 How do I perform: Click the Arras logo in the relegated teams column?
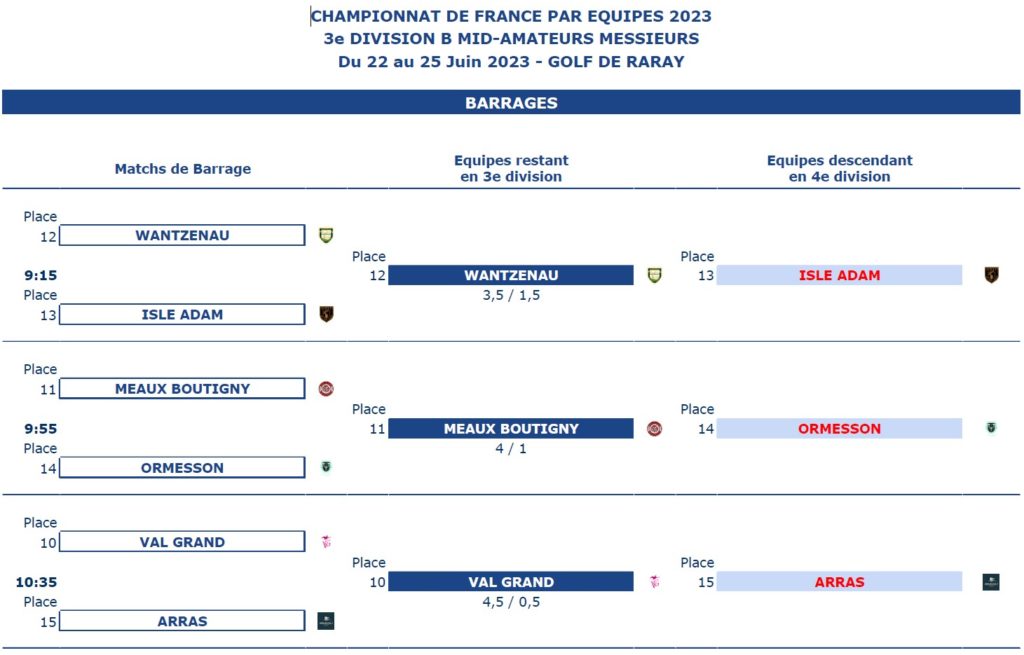[x=991, y=582]
